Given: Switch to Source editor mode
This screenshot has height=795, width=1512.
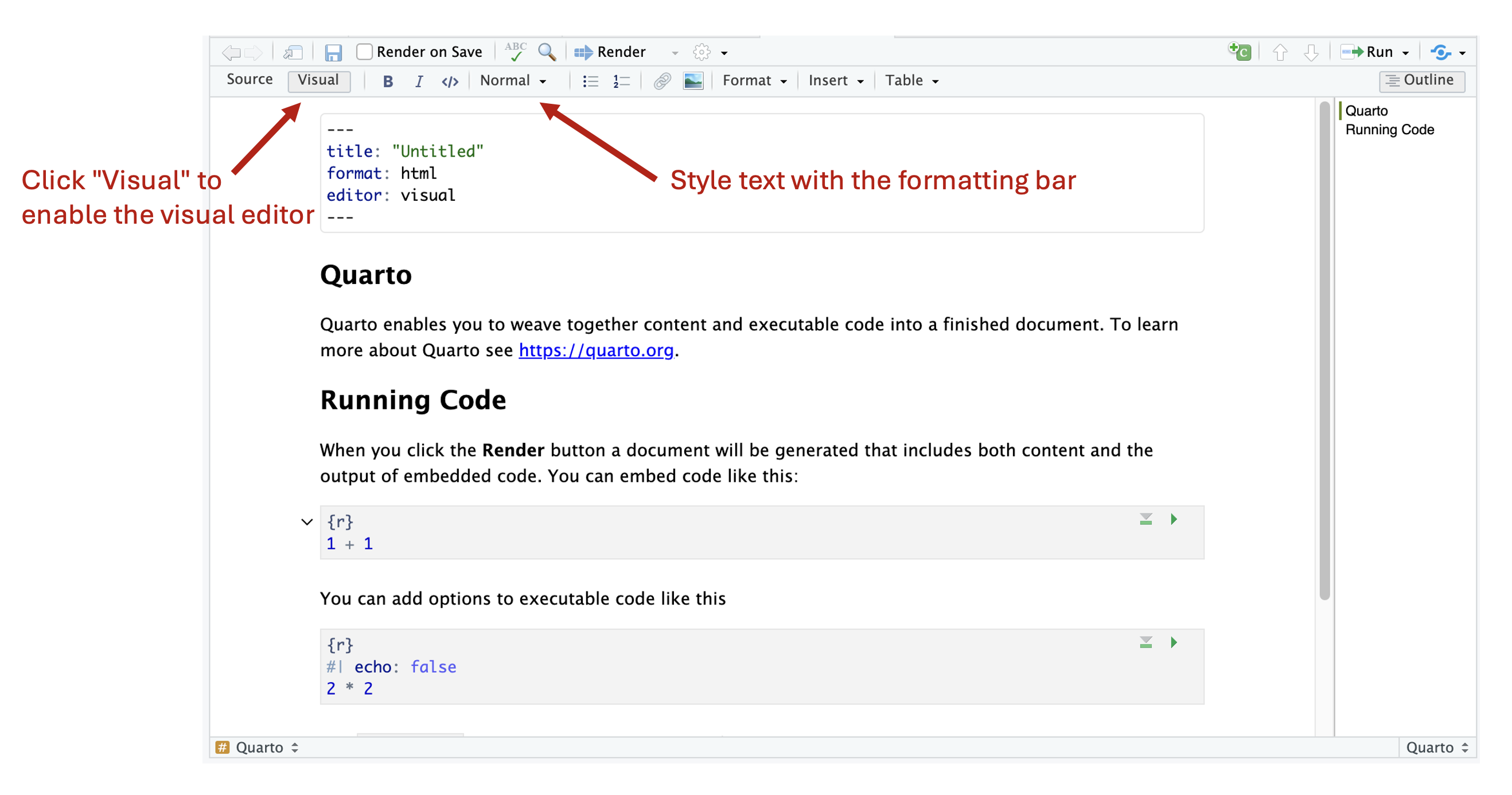Looking at the screenshot, I should point(250,79).
